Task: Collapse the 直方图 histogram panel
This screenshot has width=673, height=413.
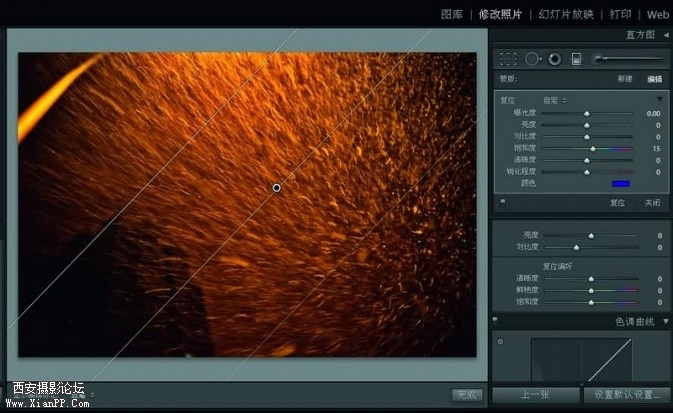Action: [x=666, y=35]
